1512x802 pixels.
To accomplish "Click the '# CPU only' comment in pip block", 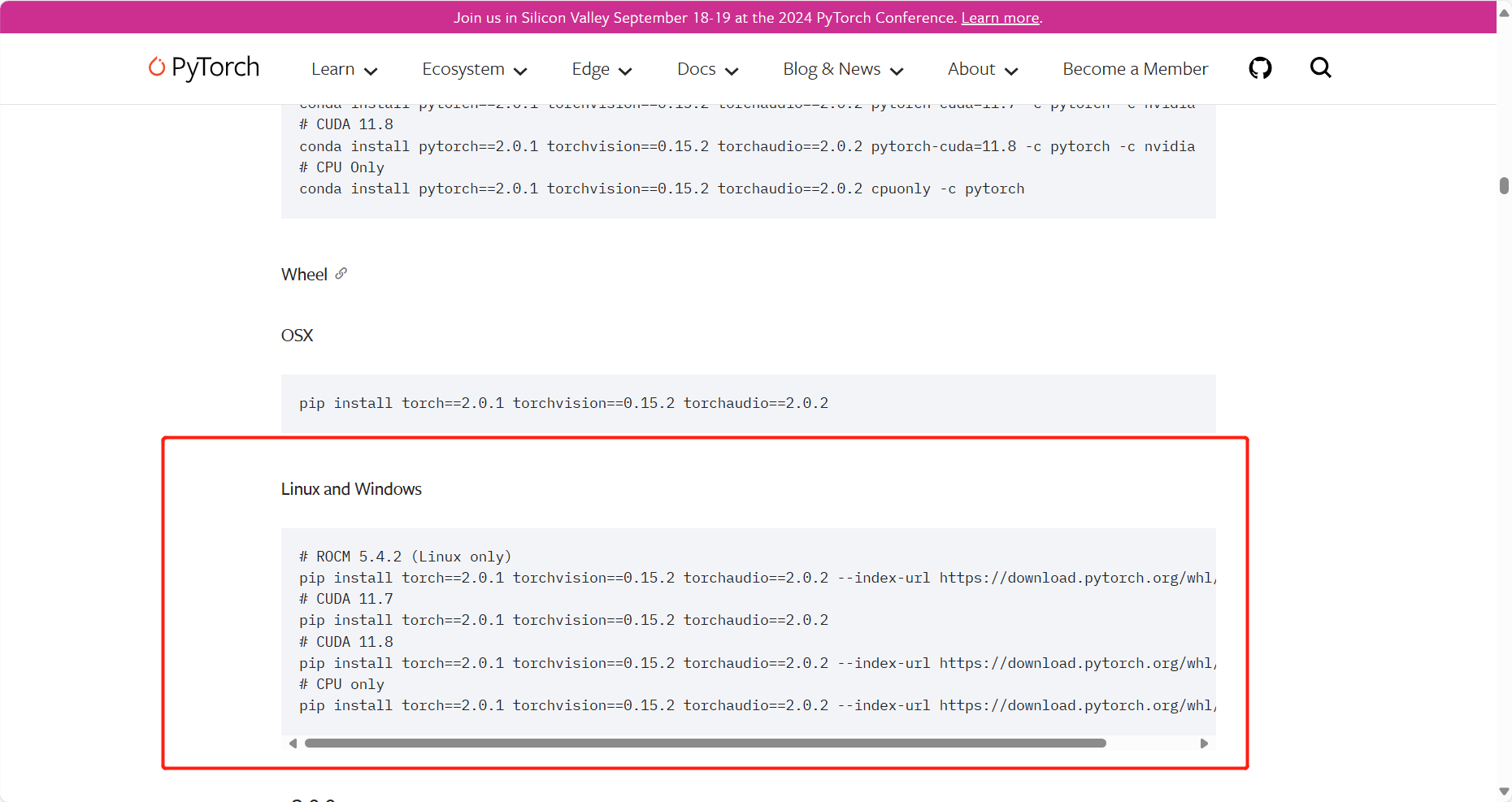I will click(341, 684).
